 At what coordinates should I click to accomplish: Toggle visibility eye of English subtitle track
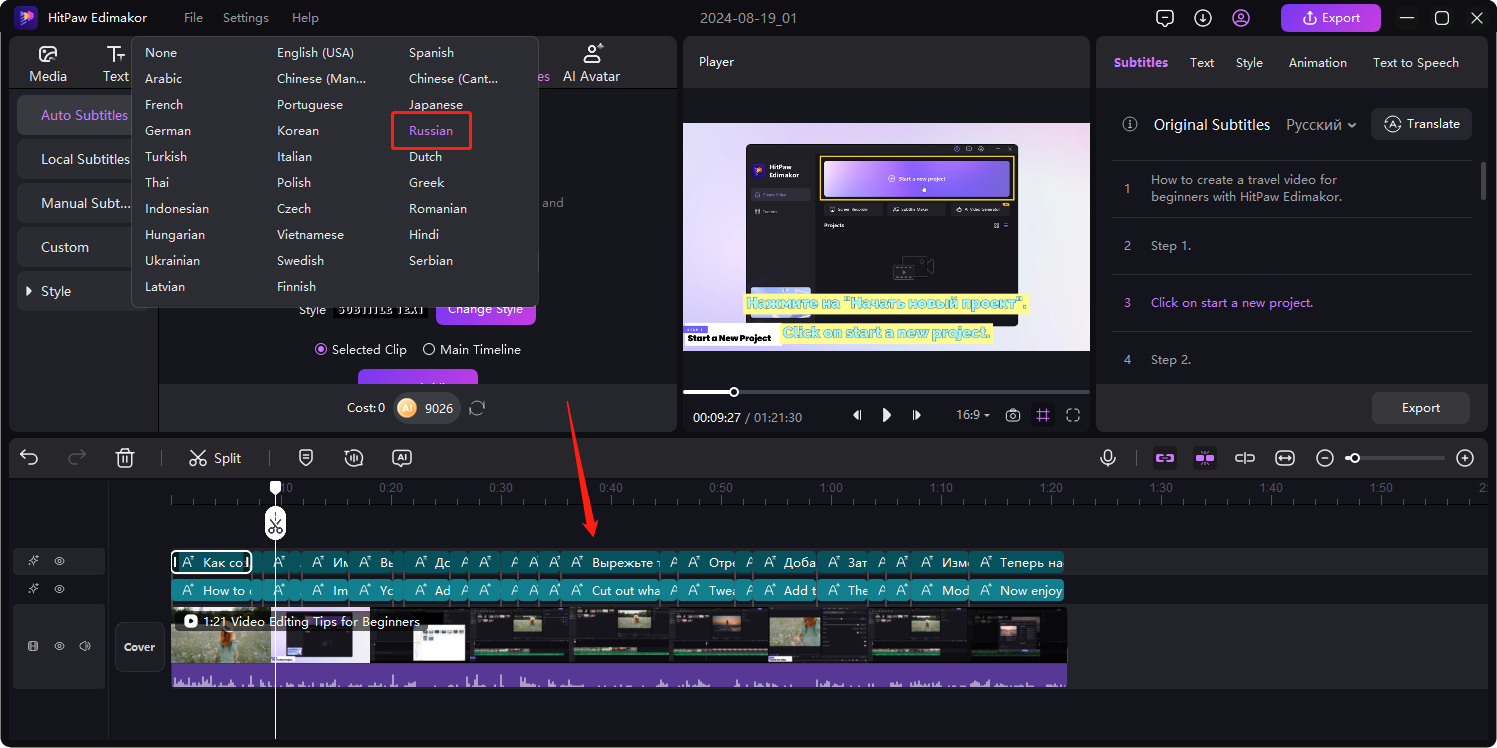59,590
